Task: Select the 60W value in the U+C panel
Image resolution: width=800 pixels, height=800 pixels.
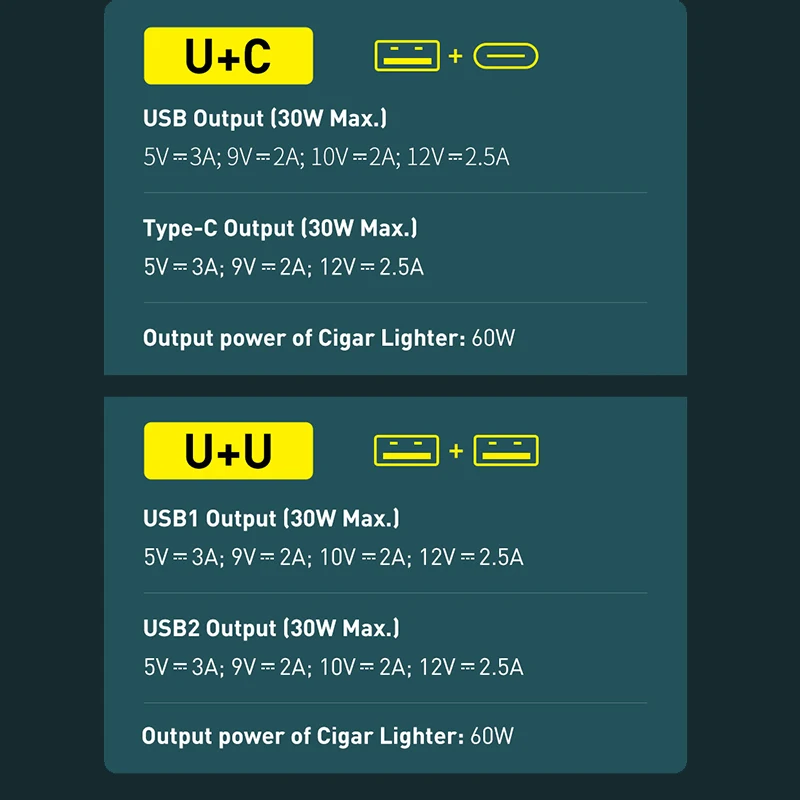Action: point(493,338)
